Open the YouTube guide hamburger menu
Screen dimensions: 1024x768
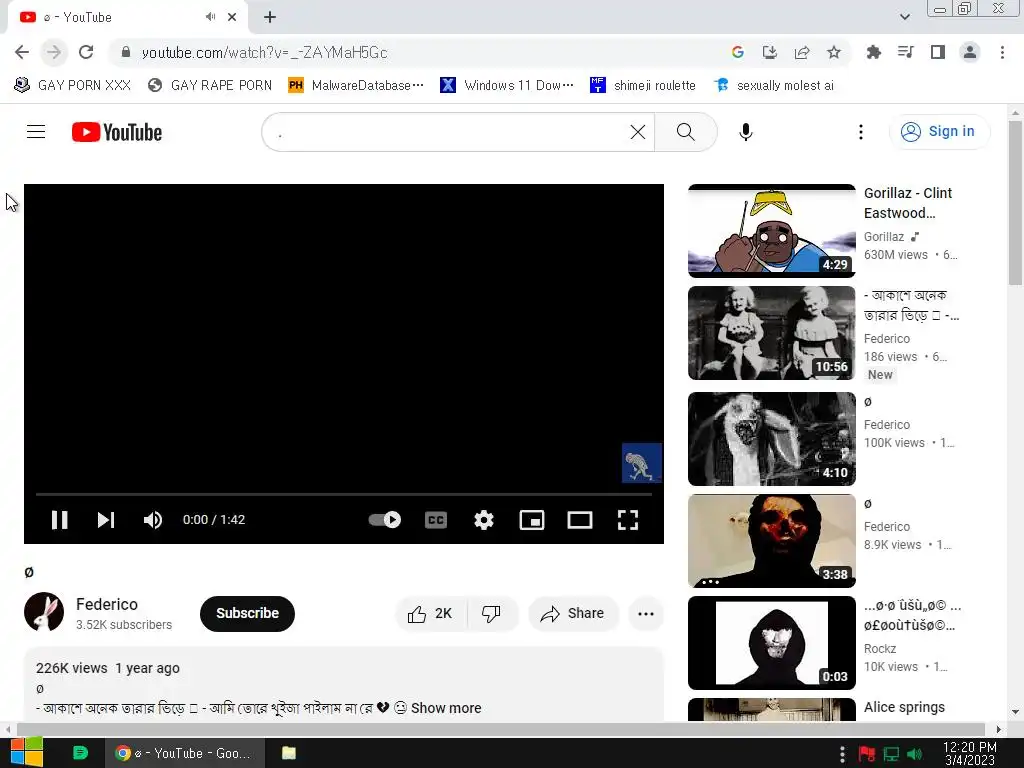[x=36, y=132]
